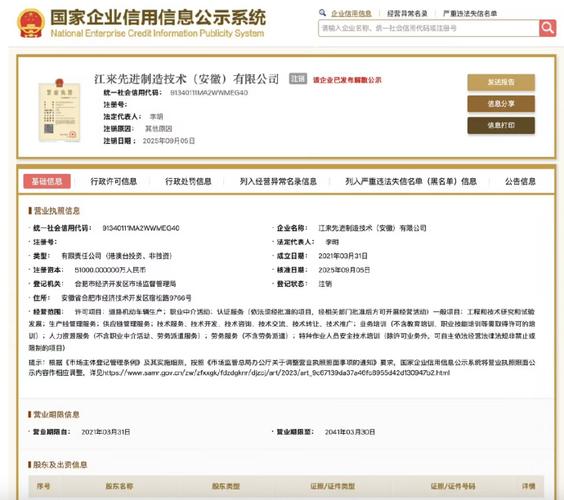
Task: Click the 详情 column header
Action: click(x=529, y=486)
